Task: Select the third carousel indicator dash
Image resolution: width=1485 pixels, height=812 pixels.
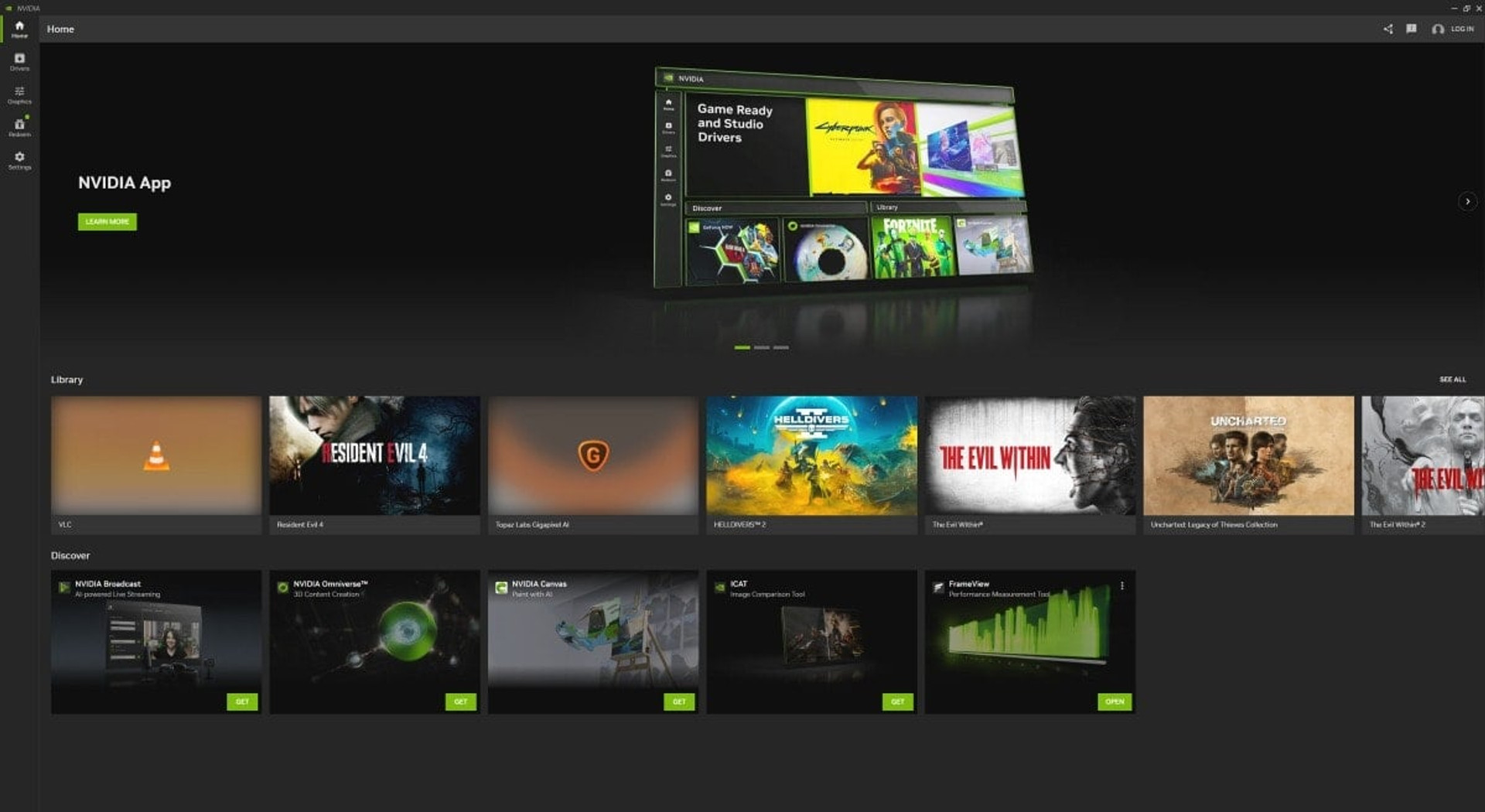Action: [x=781, y=348]
